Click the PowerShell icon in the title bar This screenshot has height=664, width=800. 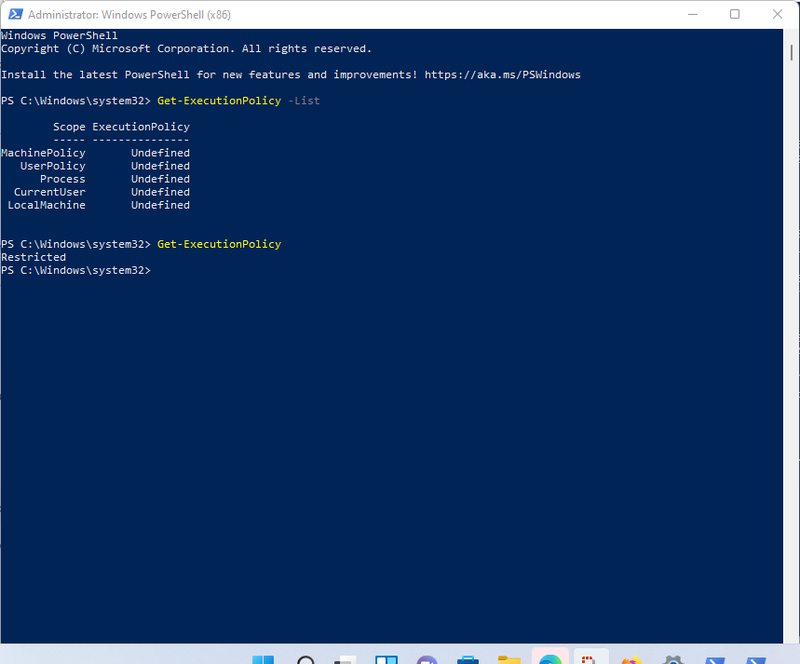(x=15, y=14)
